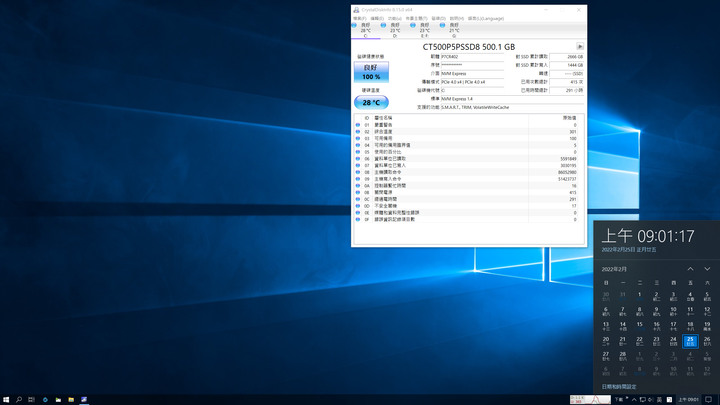Open the first menu in CrystalDiskInfo menu bar

coord(360,18)
